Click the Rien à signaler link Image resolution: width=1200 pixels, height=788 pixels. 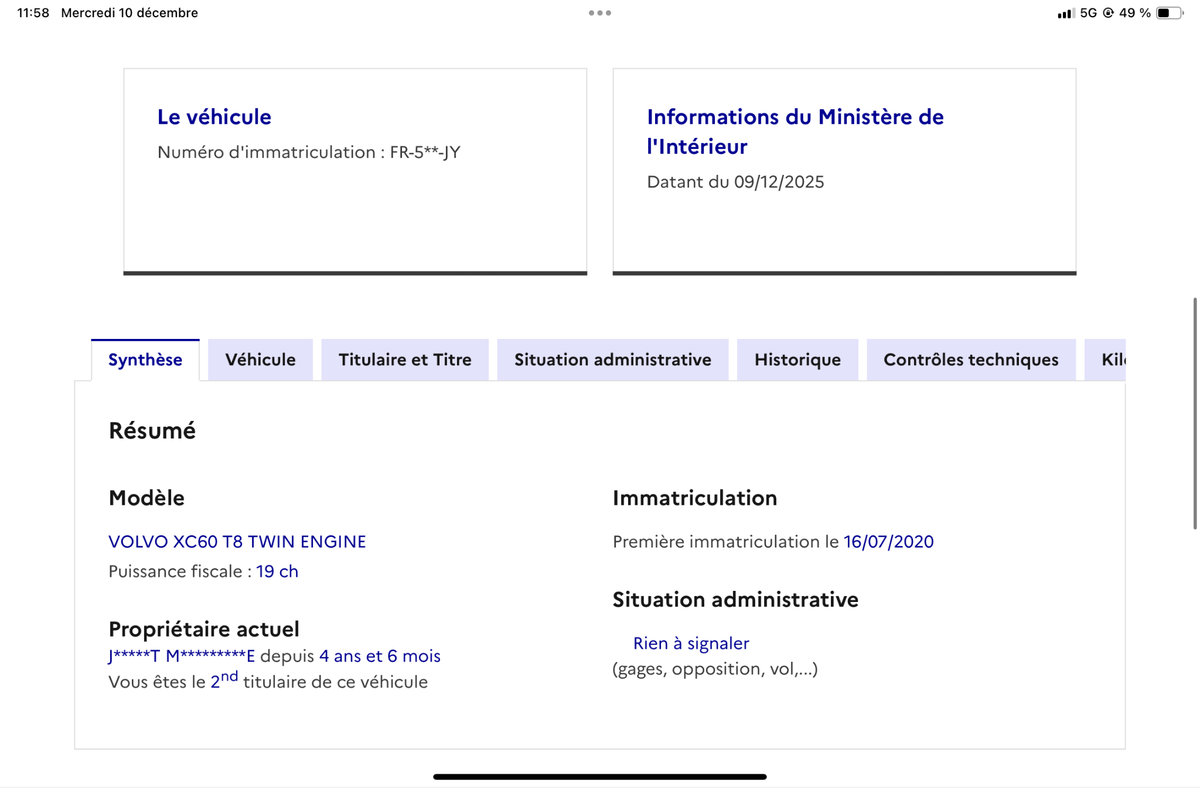click(691, 644)
